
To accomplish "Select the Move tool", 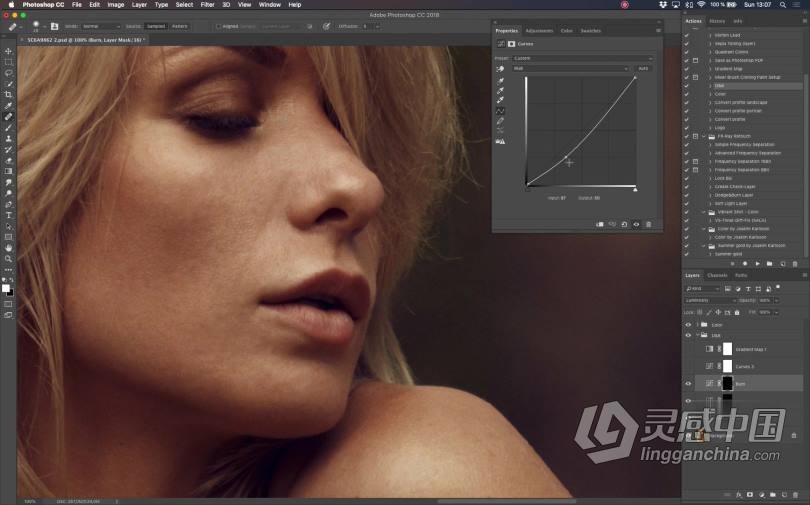I will pos(8,51).
